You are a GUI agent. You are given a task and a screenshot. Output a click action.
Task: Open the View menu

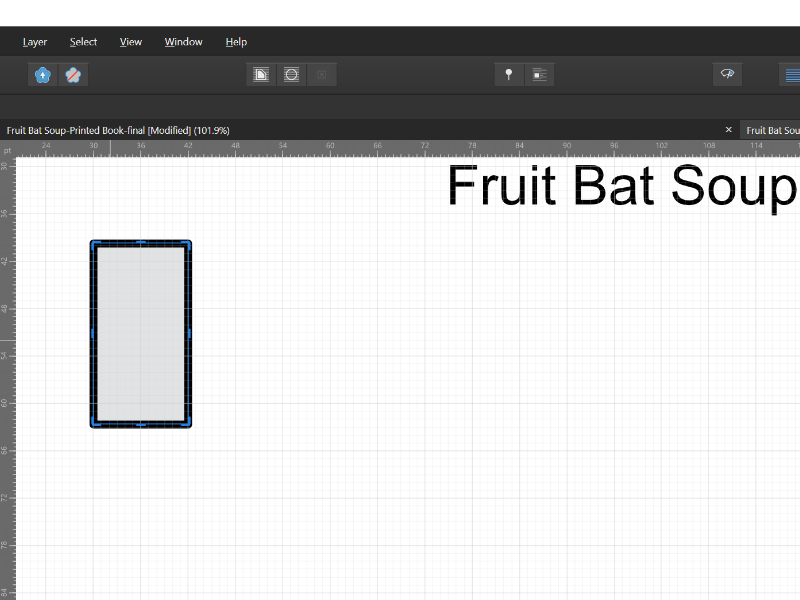coord(131,42)
